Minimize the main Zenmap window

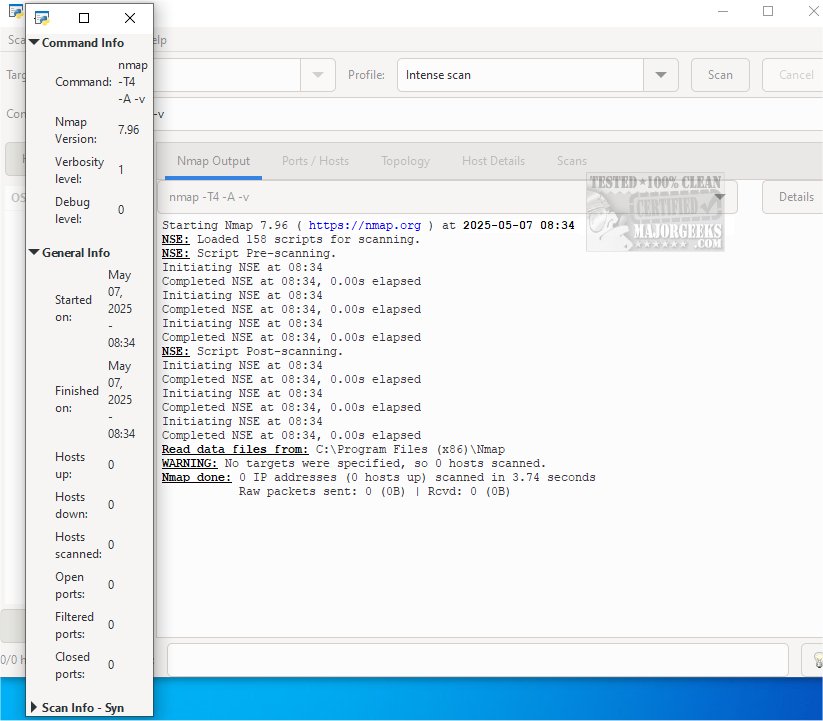(x=723, y=11)
